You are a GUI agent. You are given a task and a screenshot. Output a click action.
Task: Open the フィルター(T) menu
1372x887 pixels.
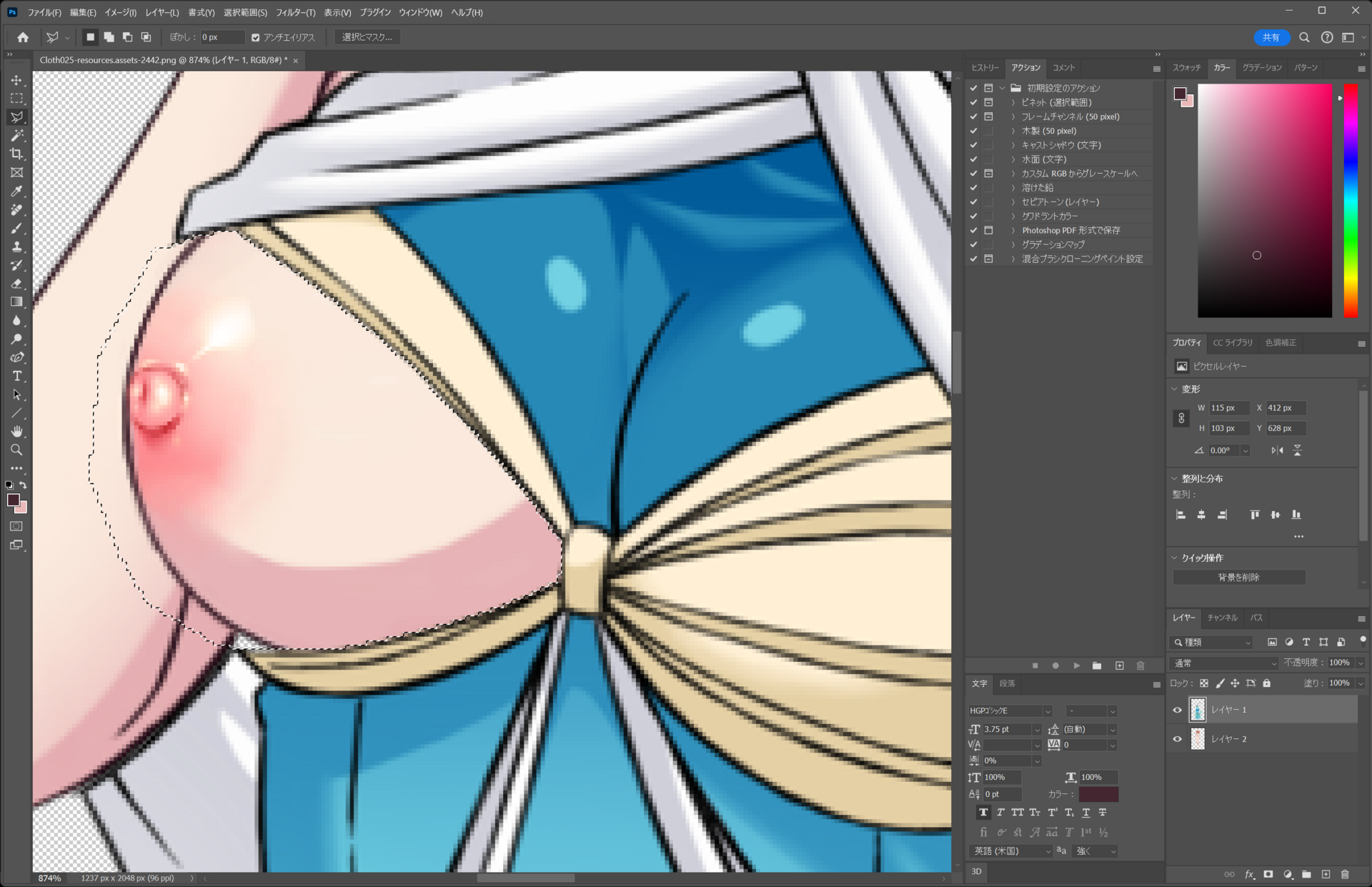click(295, 12)
